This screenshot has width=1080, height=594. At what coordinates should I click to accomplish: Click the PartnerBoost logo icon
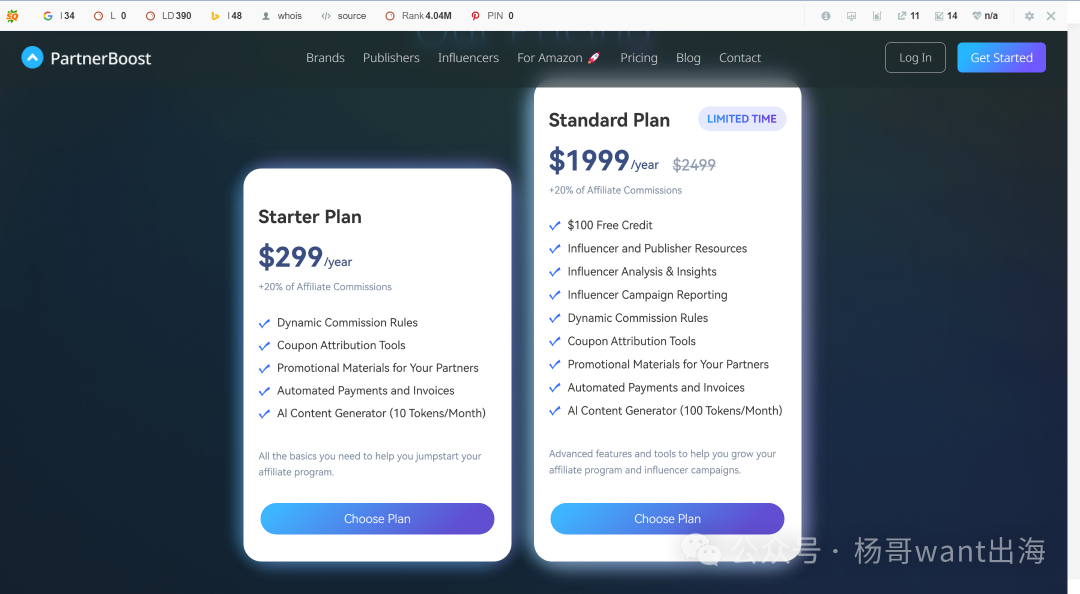[x=32, y=58]
